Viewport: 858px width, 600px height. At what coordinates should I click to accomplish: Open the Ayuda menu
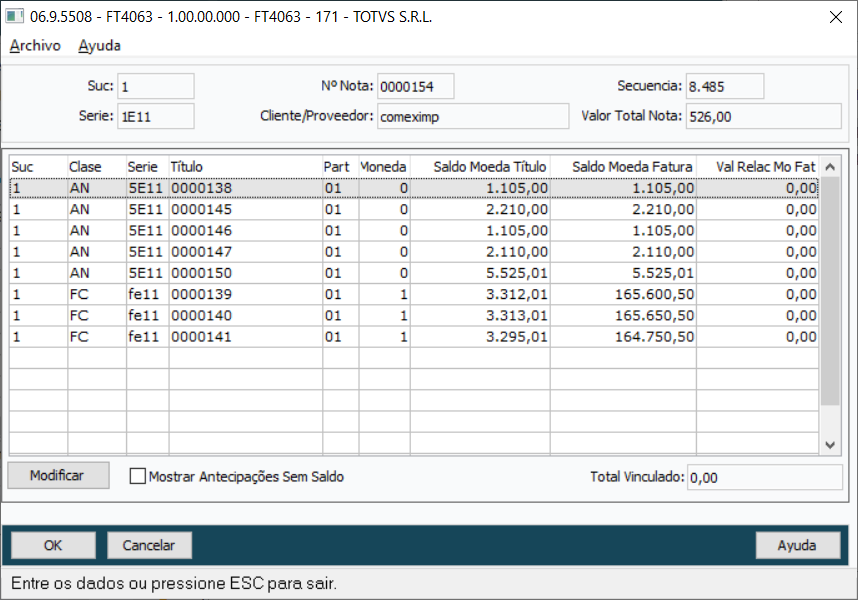click(99, 45)
